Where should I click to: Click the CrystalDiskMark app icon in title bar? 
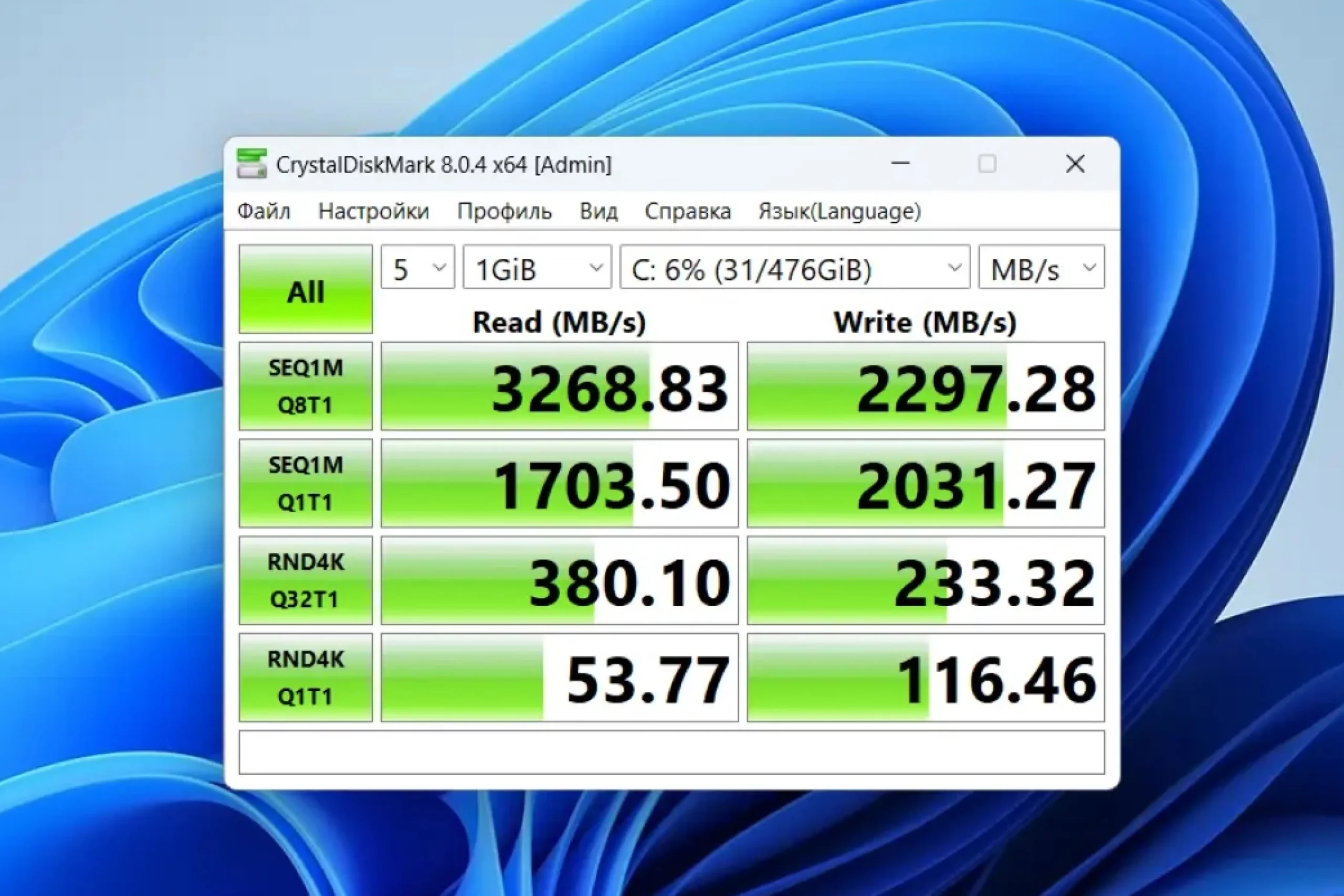pos(251,164)
